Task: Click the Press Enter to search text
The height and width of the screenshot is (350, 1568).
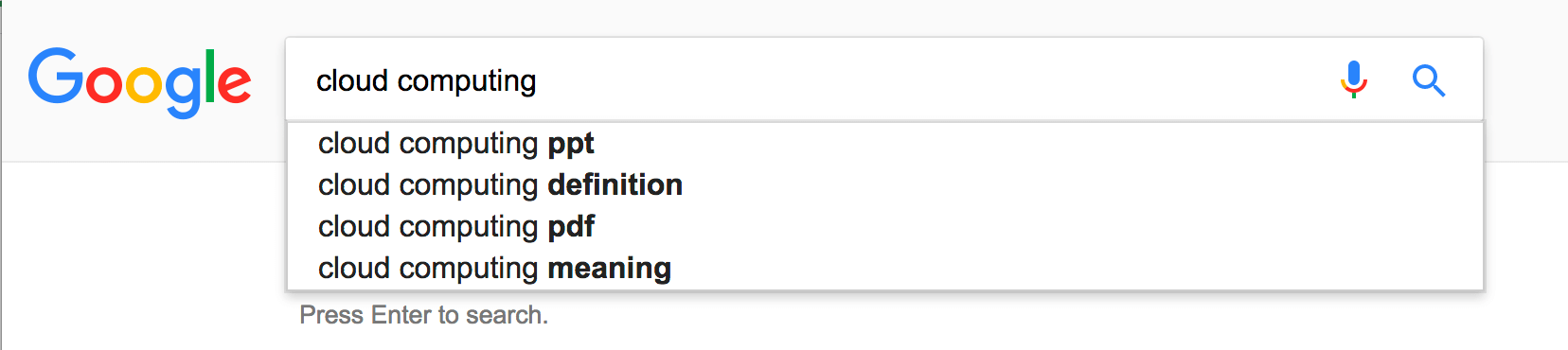Action: 424,315
